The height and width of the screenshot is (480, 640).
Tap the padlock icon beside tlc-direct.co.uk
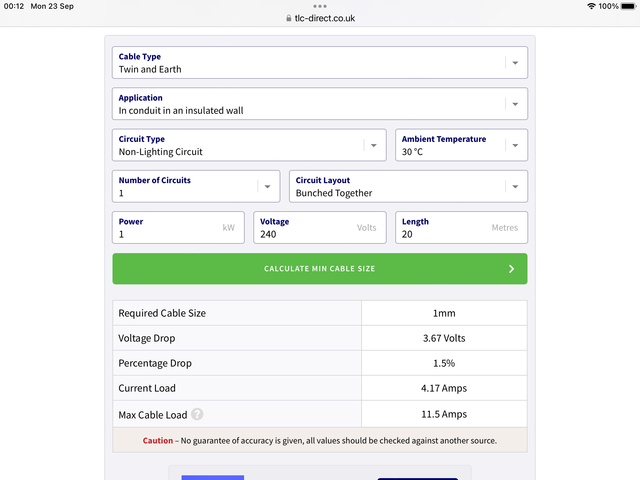point(289,18)
